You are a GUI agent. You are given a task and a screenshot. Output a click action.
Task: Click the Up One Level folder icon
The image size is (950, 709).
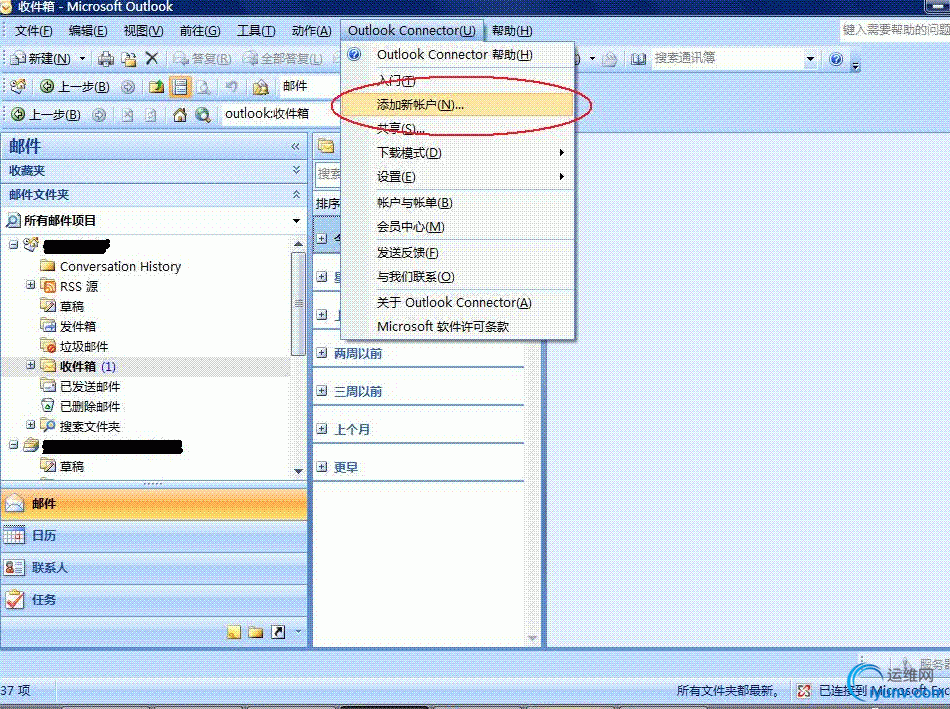[156, 87]
